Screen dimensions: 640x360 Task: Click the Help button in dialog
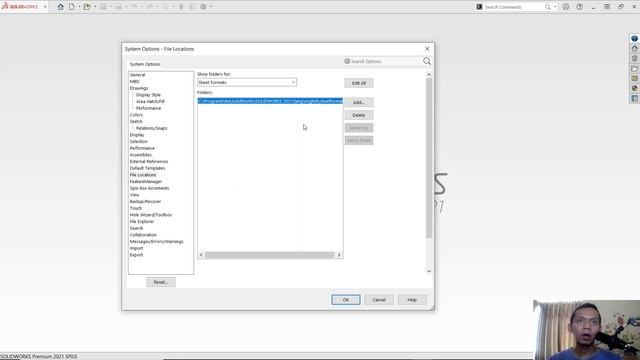click(412, 300)
